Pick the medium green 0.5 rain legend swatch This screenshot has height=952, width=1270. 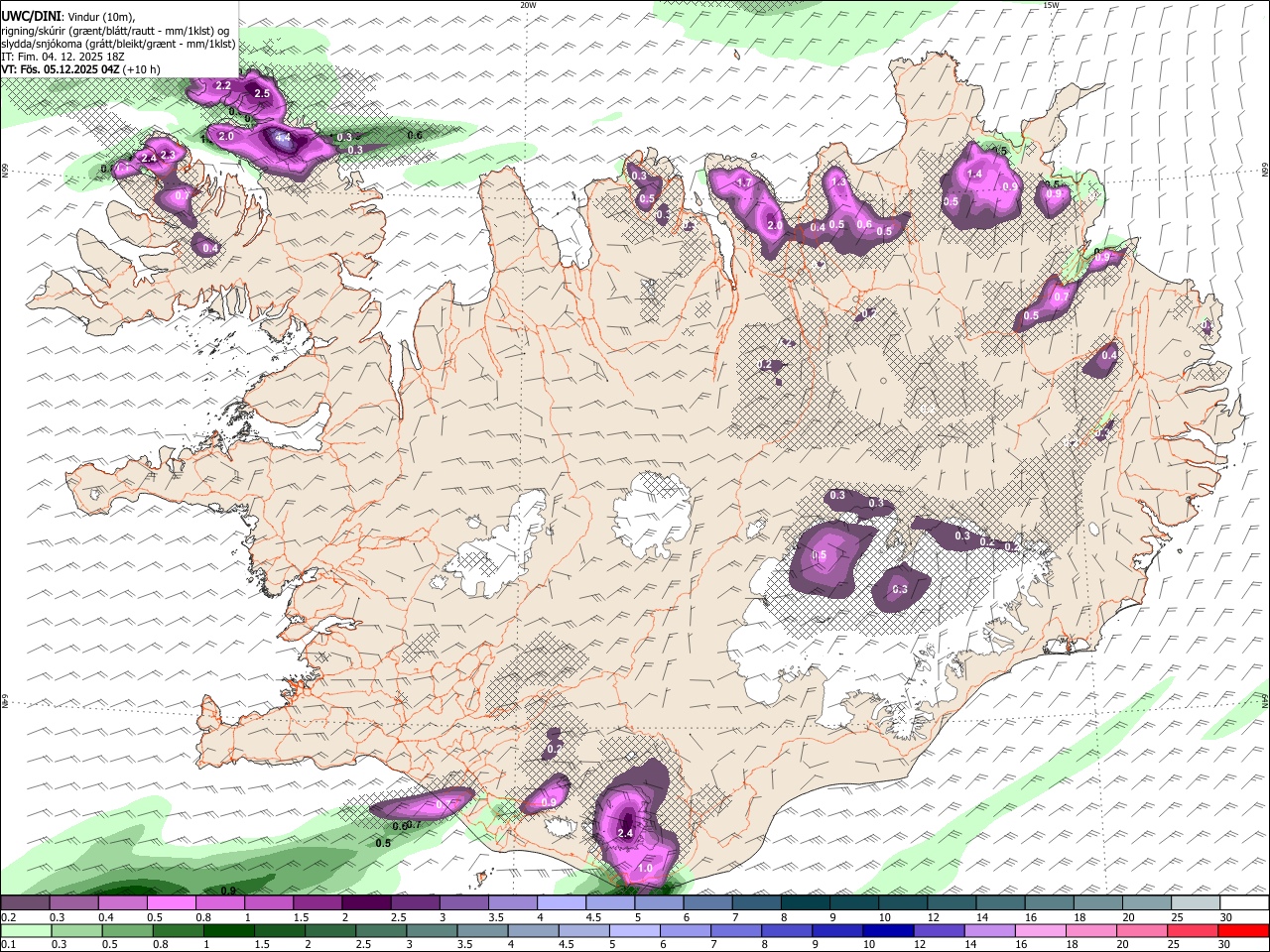128,930
